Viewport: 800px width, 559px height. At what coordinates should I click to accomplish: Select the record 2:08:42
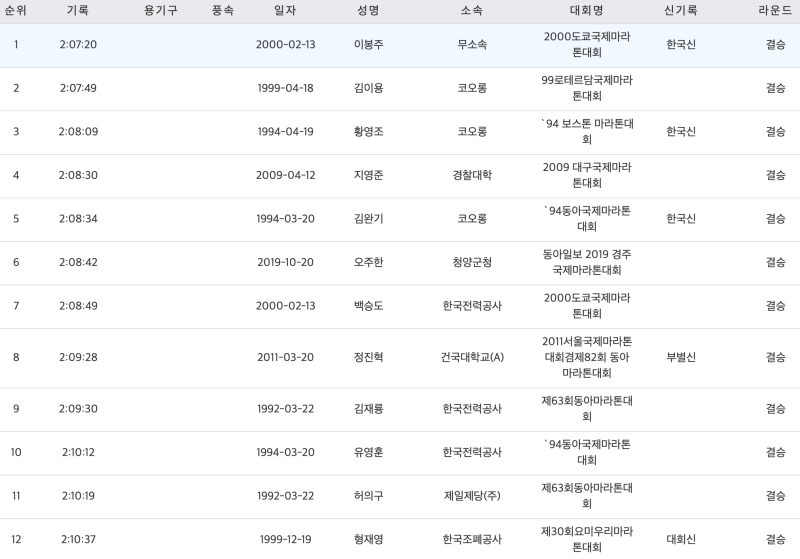point(78,262)
